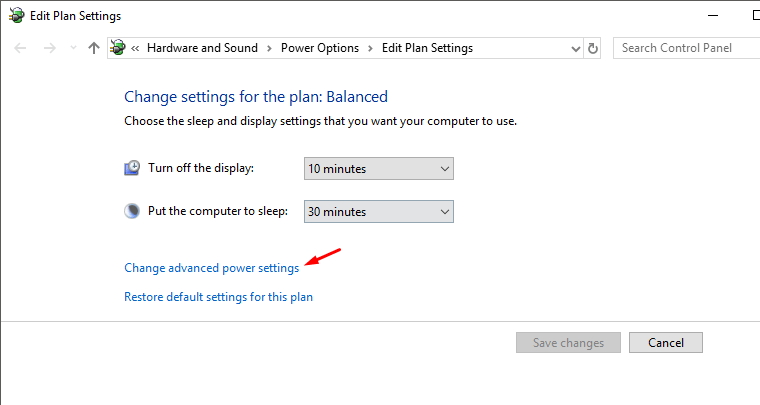This screenshot has height=405, width=760.
Task: Go back using the back arrow
Action: coord(21,48)
